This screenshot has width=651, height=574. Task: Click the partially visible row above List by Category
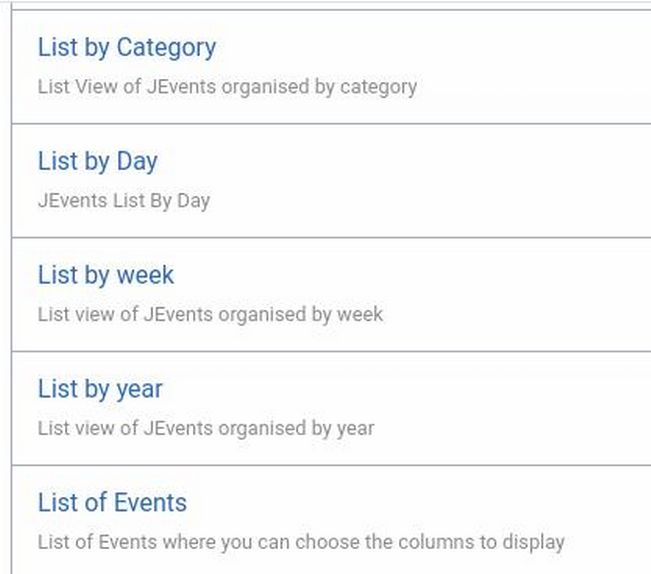point(330,4)
